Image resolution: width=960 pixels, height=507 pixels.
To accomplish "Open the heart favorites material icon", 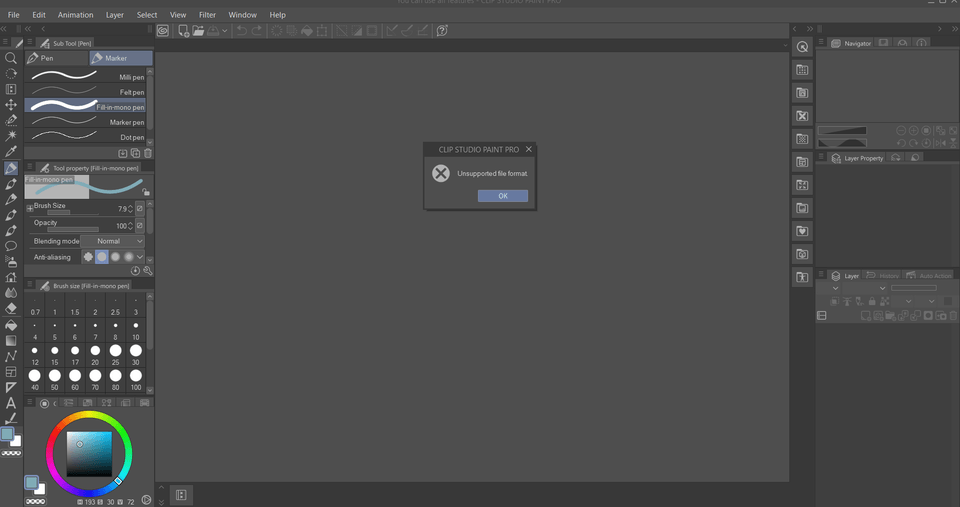I will click(x=802, y=231).
